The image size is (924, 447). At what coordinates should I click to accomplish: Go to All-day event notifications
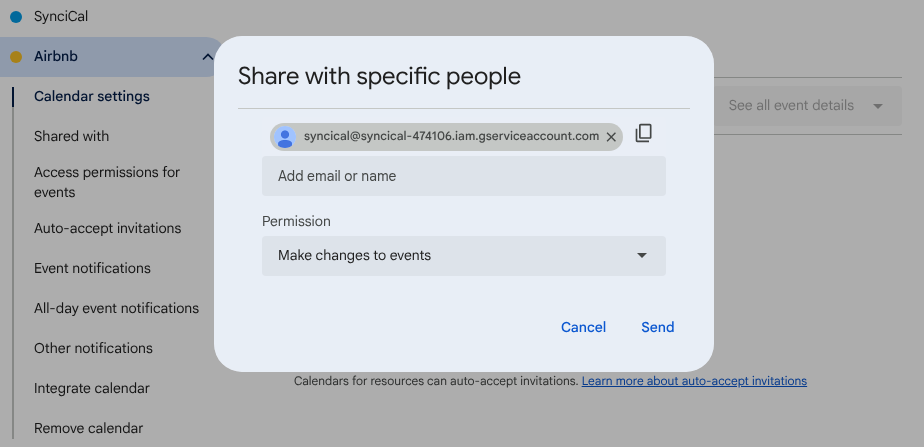[x=116, y=308]
